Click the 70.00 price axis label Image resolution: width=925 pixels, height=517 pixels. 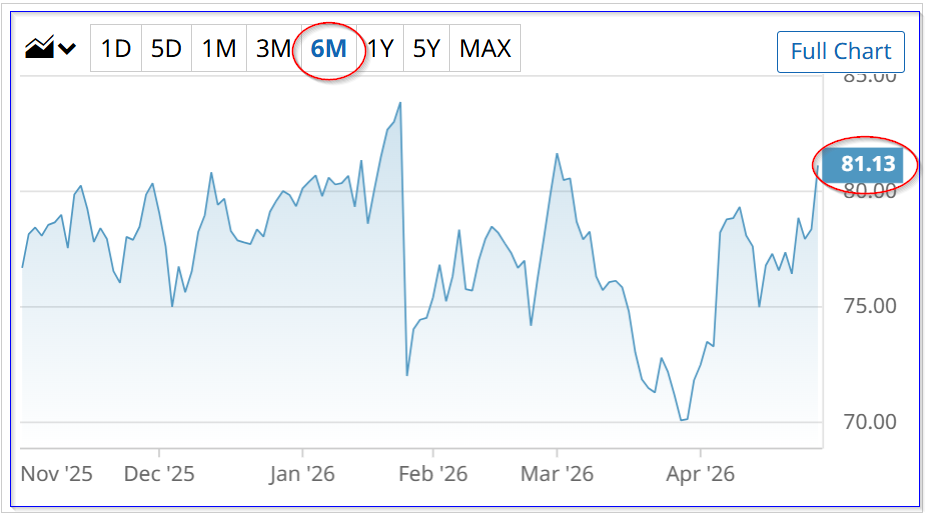[x=870, y=422]
